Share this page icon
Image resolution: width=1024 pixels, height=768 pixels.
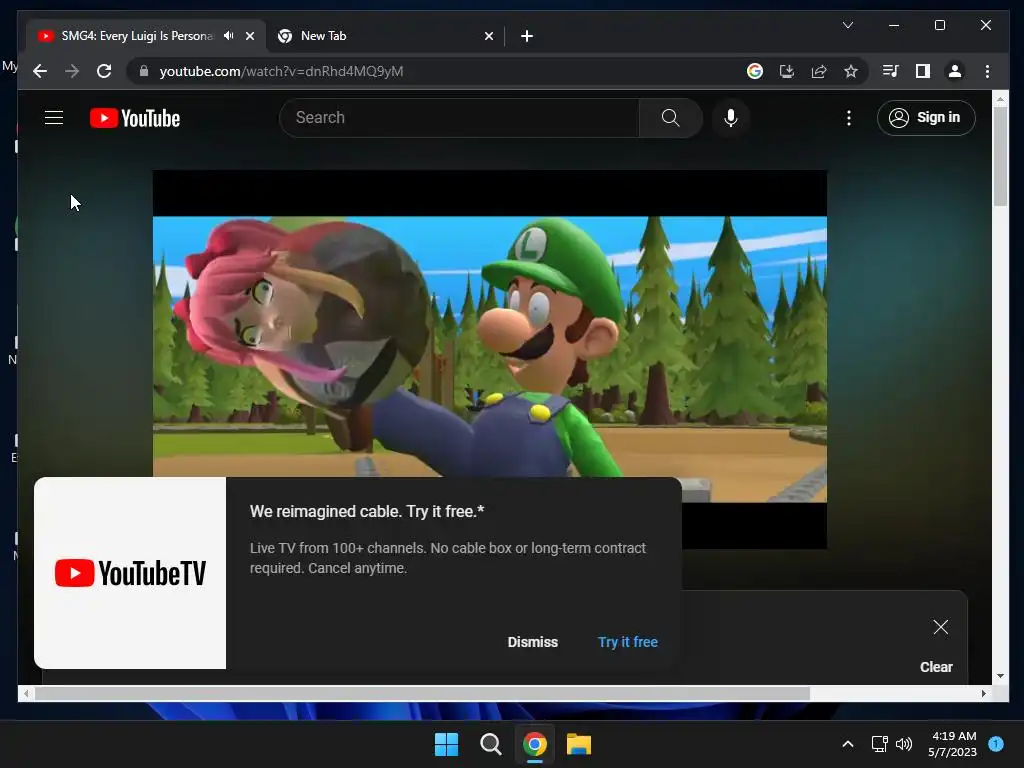(819, 71)
